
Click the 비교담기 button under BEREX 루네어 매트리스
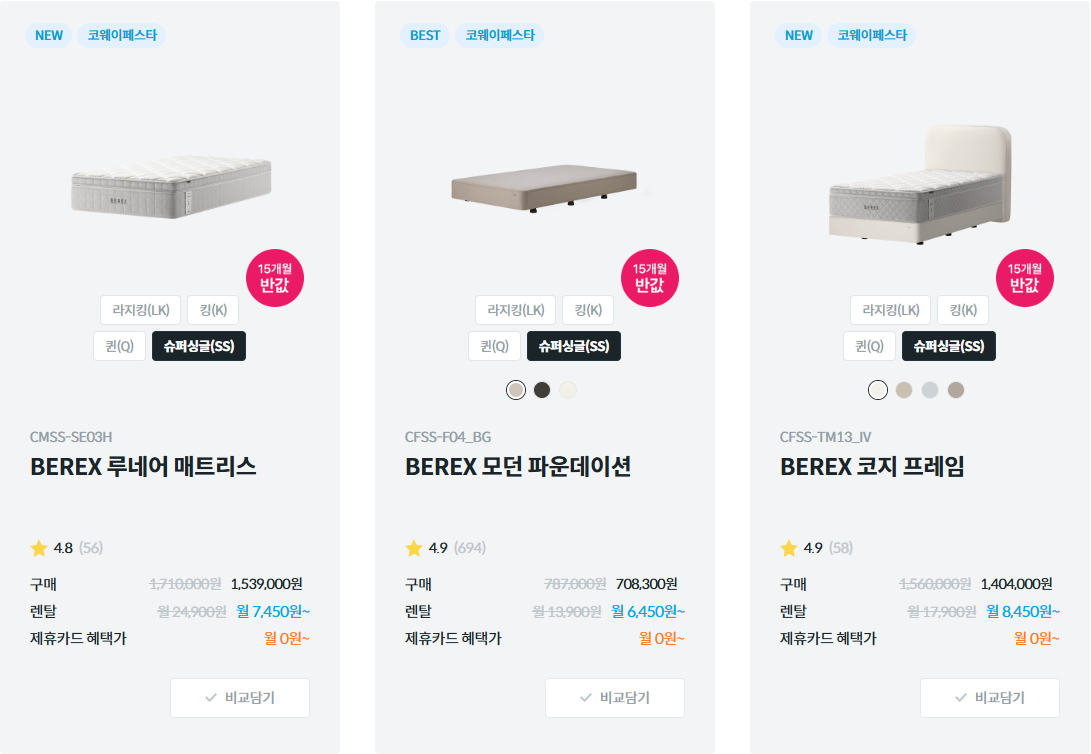click(x=239, y=697)
